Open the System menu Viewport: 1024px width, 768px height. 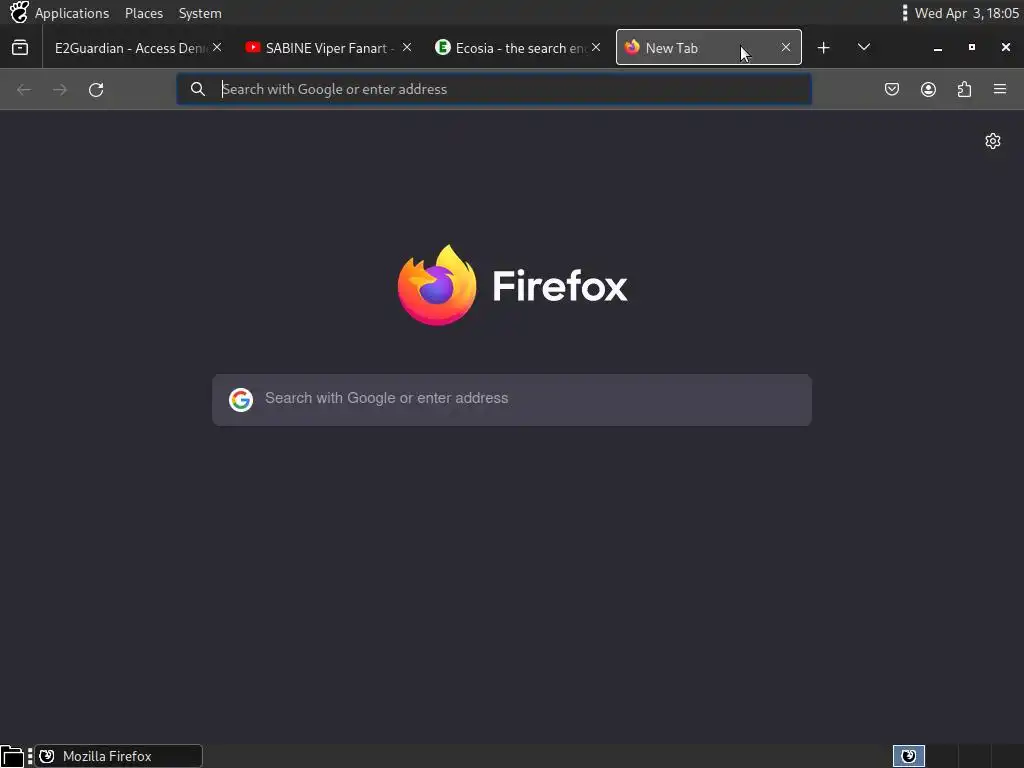coord(200,13)
